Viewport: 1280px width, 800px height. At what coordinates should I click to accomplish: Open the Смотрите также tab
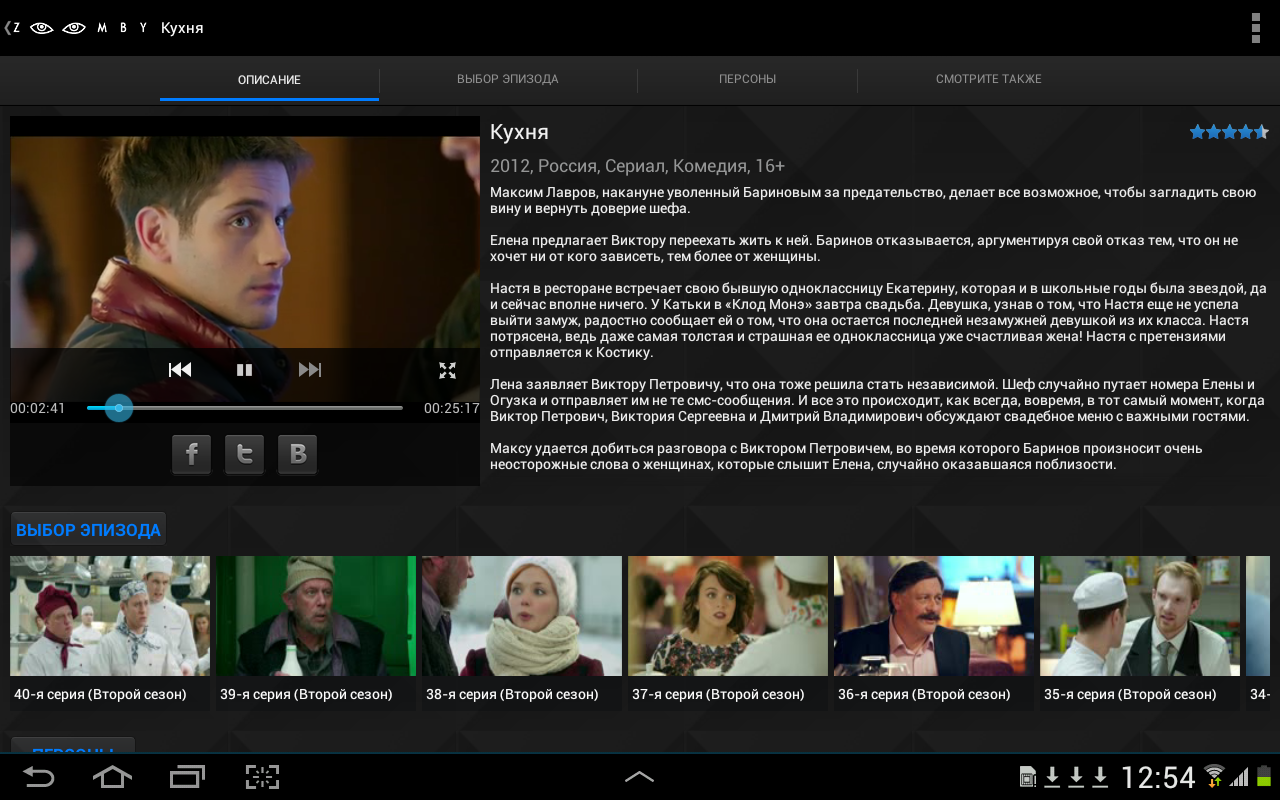[x=988, y=79]
